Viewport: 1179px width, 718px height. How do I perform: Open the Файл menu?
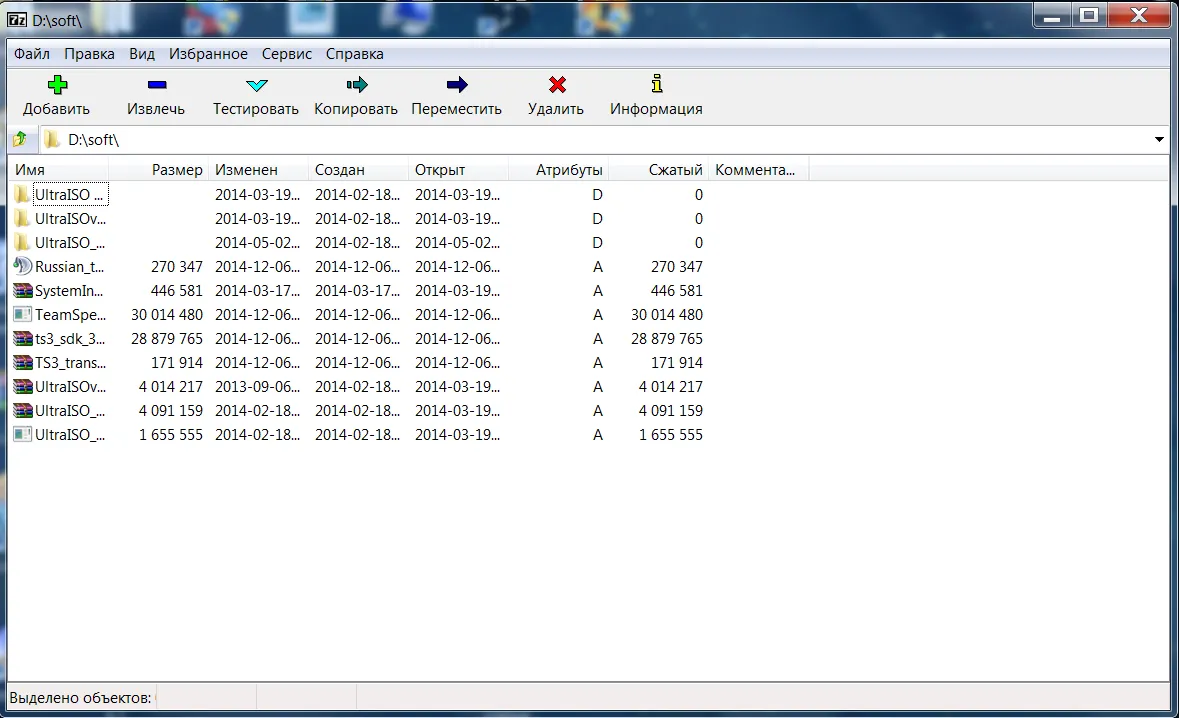click(x=32, y=54)
